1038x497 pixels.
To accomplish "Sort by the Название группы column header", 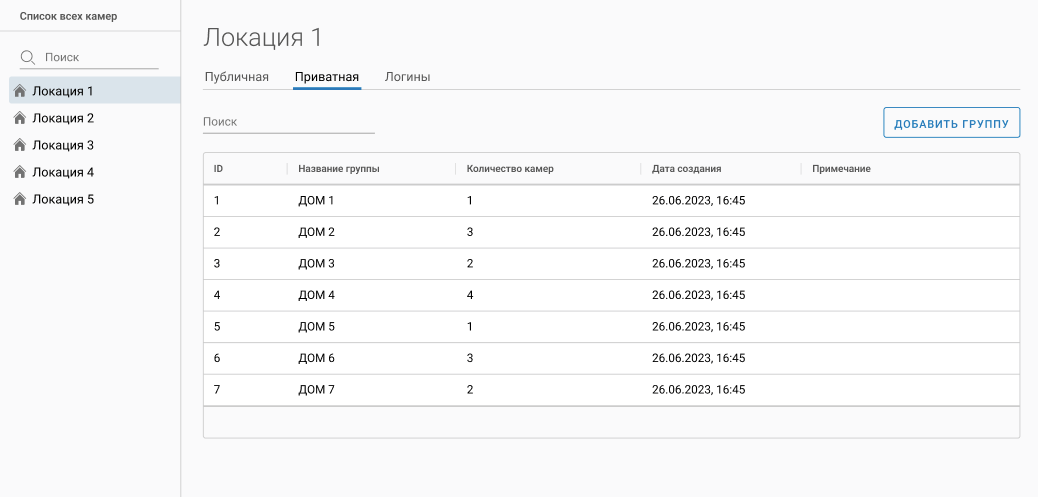I will click(339, 169).
